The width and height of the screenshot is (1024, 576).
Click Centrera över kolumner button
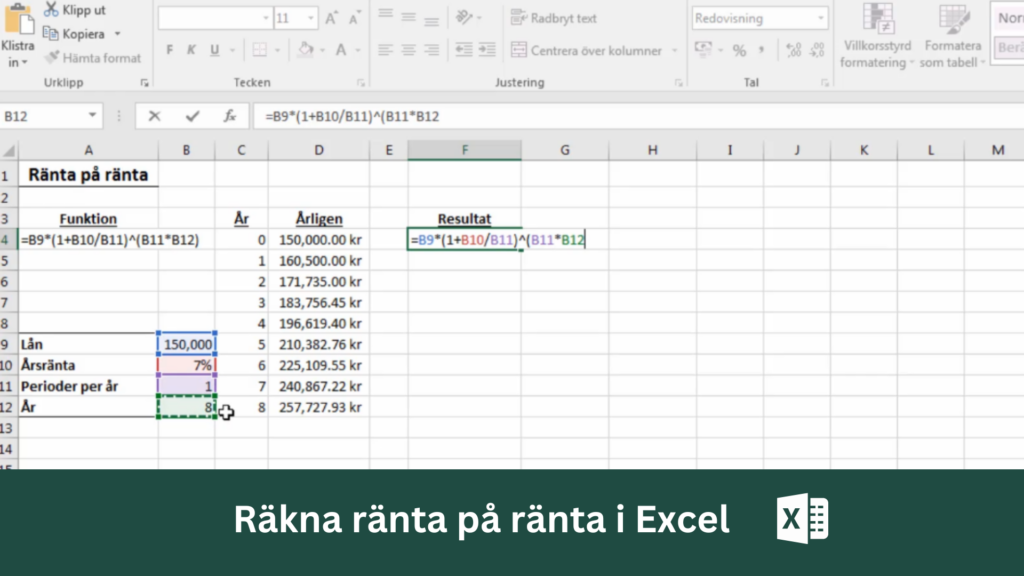tap(586, 50)
